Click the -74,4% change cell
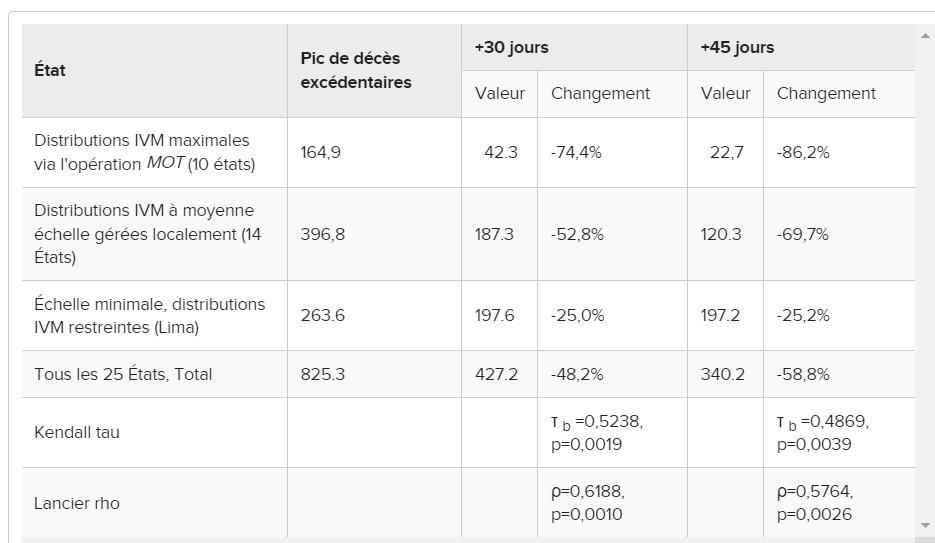 [x=578, y=152]
